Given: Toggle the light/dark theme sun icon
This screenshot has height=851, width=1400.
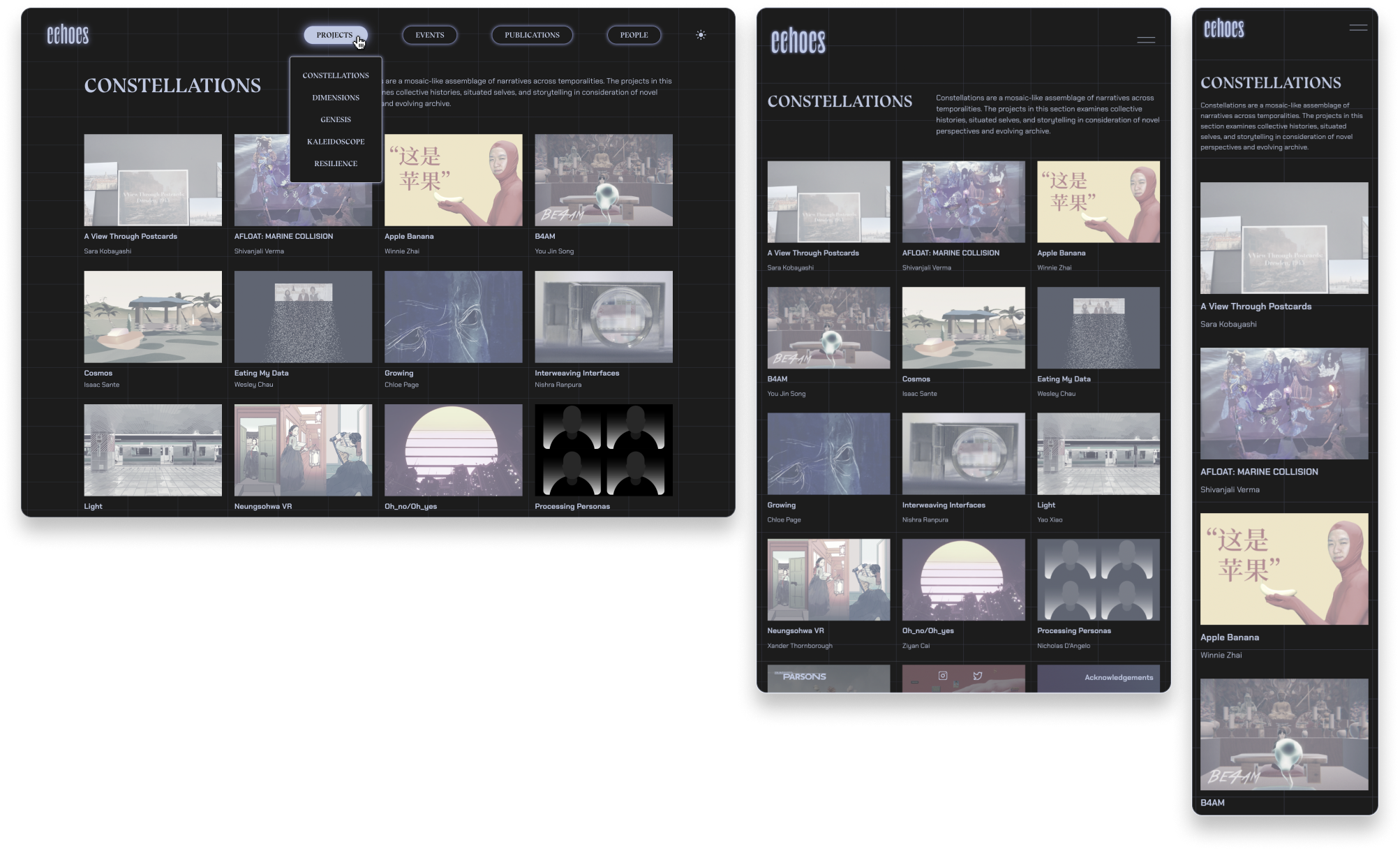Looking at the screenshot, I should [x=701, y=35].
